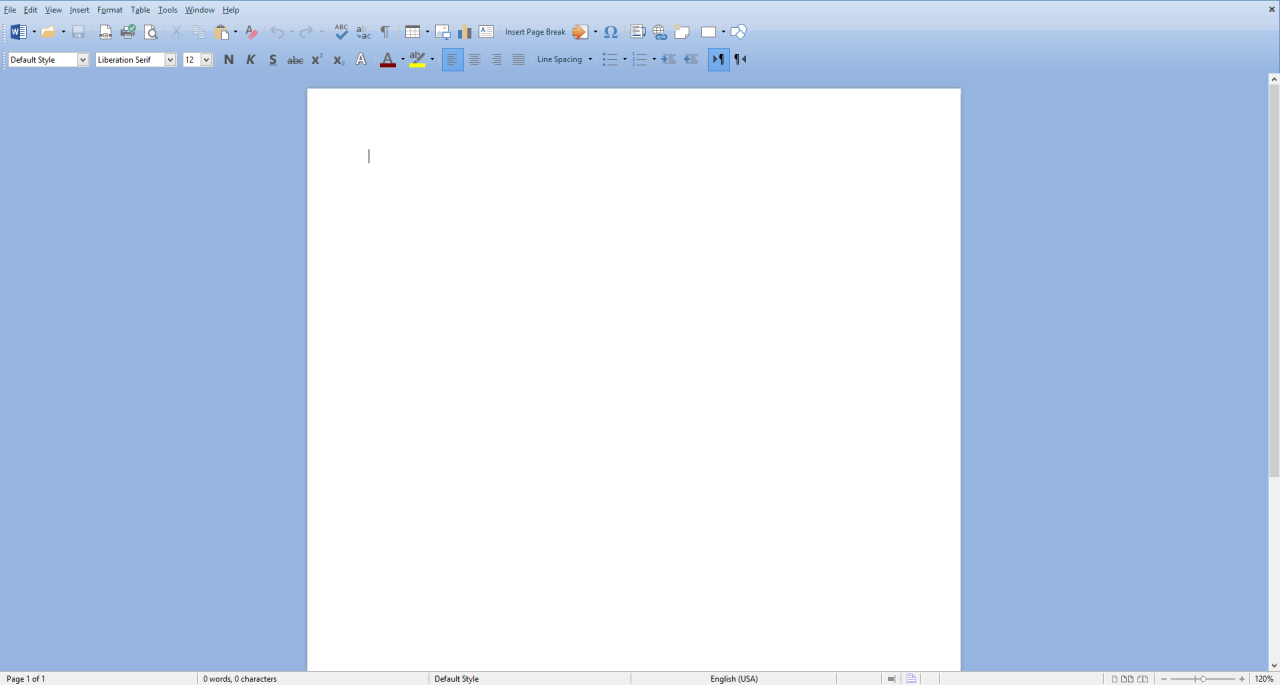The width and height of the screenshot is (1280, 685).
Task: Click the Insert Image icon
Action: point(443,32)
